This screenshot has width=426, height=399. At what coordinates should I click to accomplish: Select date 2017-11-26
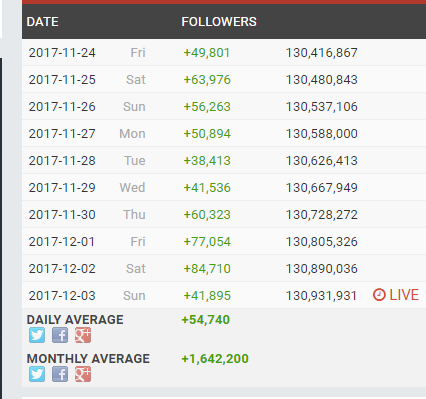[x=62, y=107]
